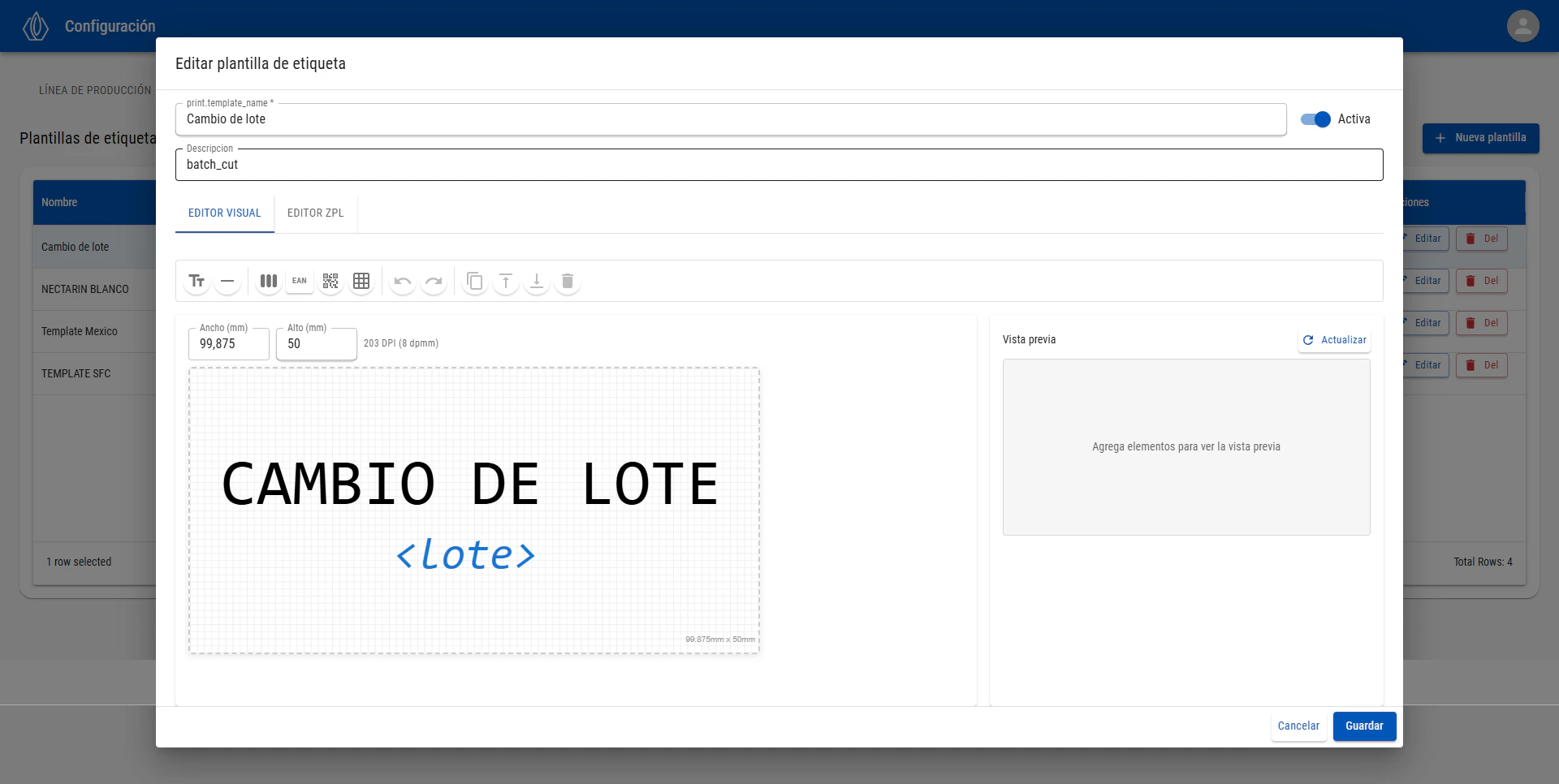Duplicate the selected label element
1559x784 pixels.
475,281
